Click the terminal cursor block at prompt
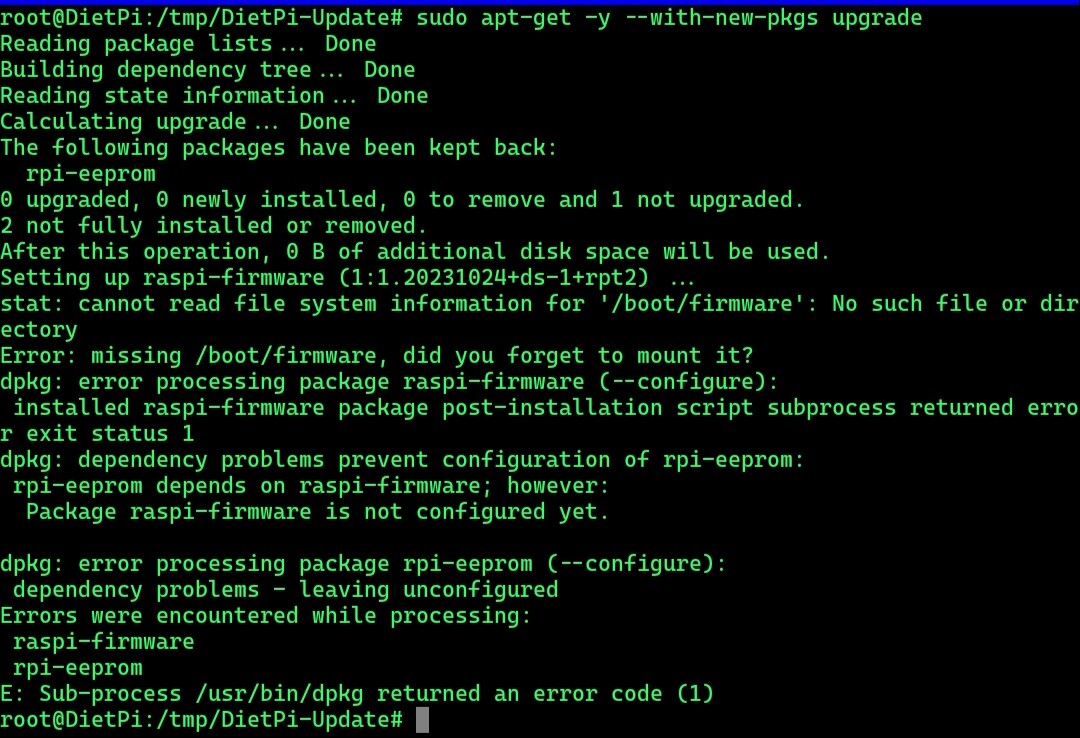 click(422, 720)
